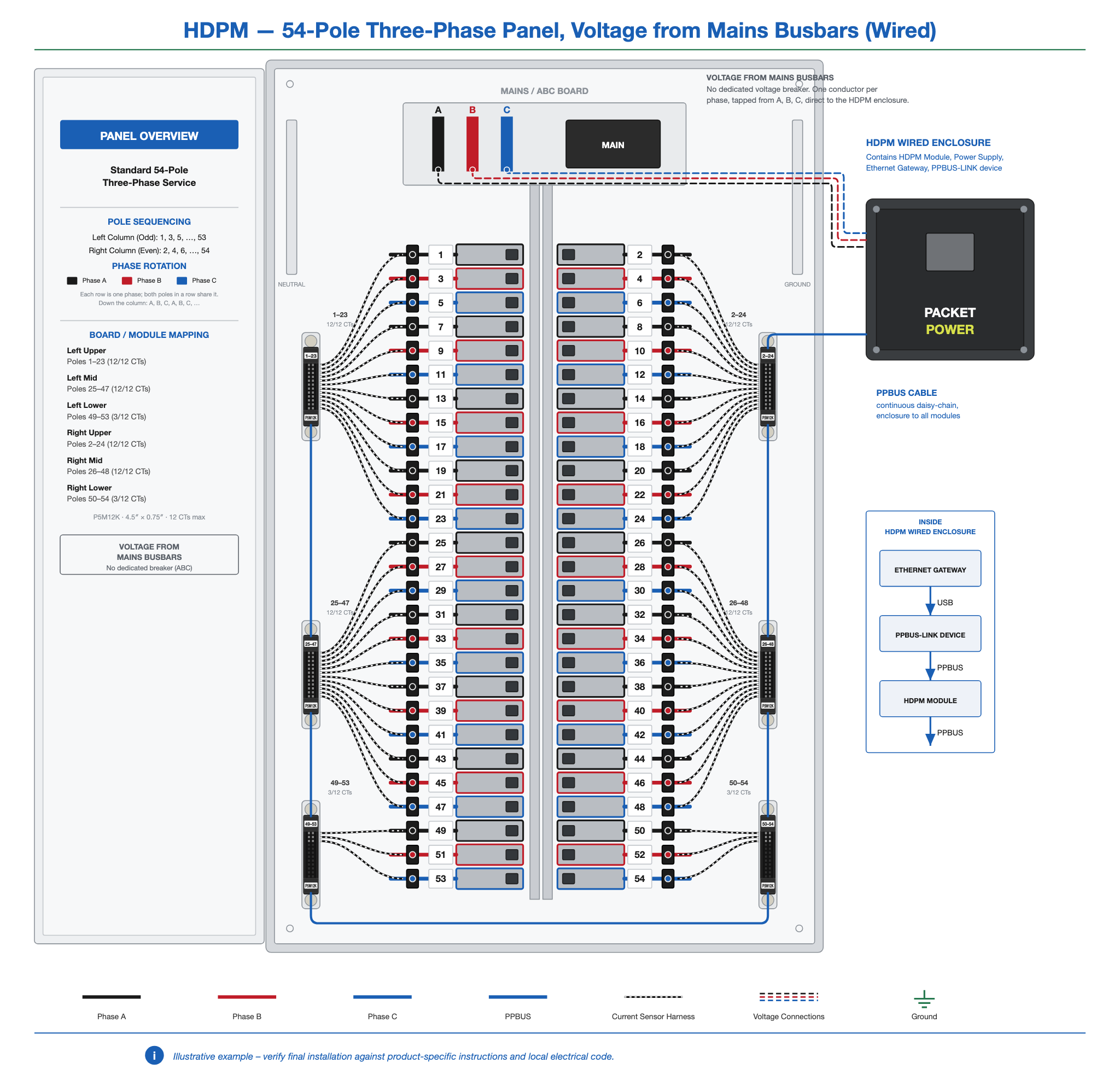
Task: Click the "Left Mid" mapping entry
Action: pyautogui.click(x=109, y=383)
